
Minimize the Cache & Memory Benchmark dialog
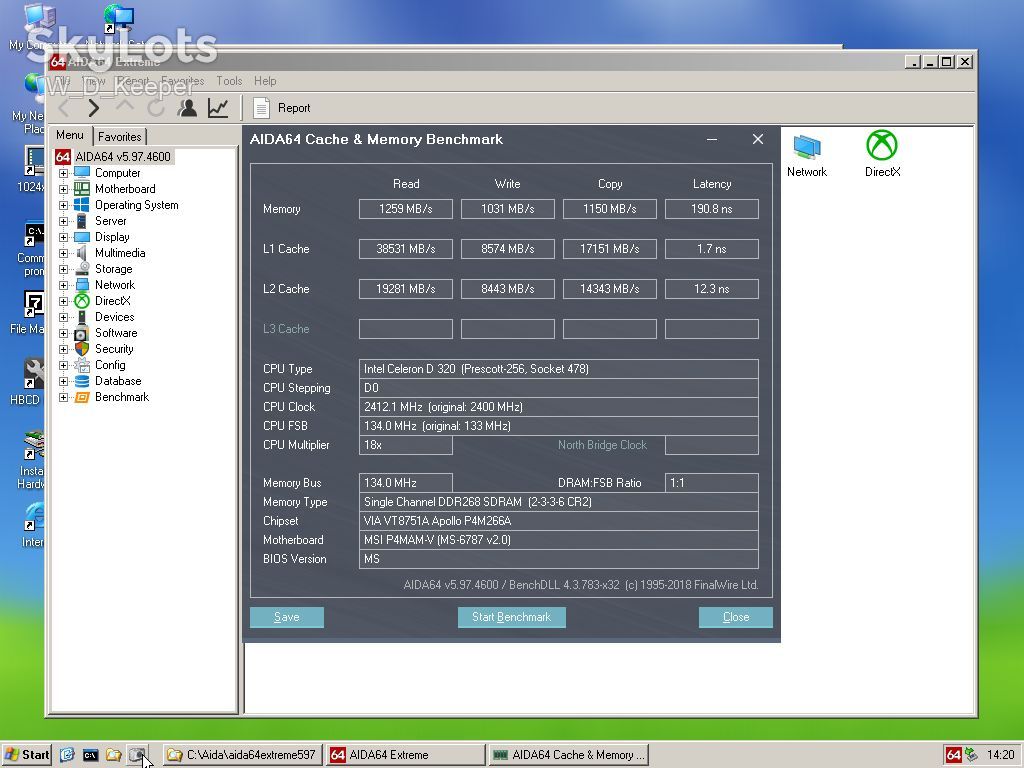click(x=712, y=139)
